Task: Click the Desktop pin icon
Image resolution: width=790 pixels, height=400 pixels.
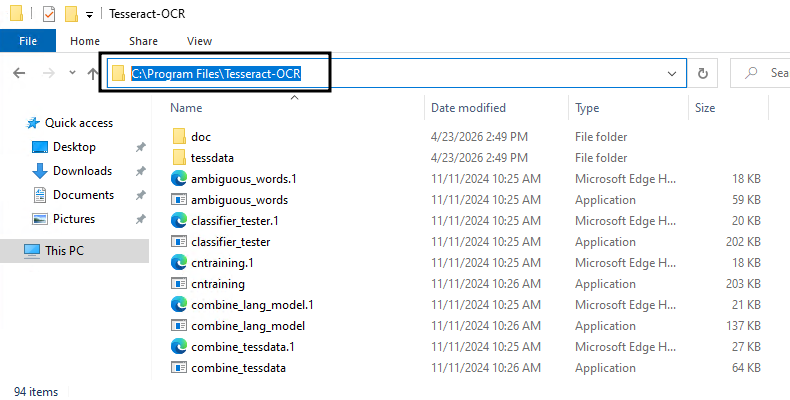Action: coord(141,147)
